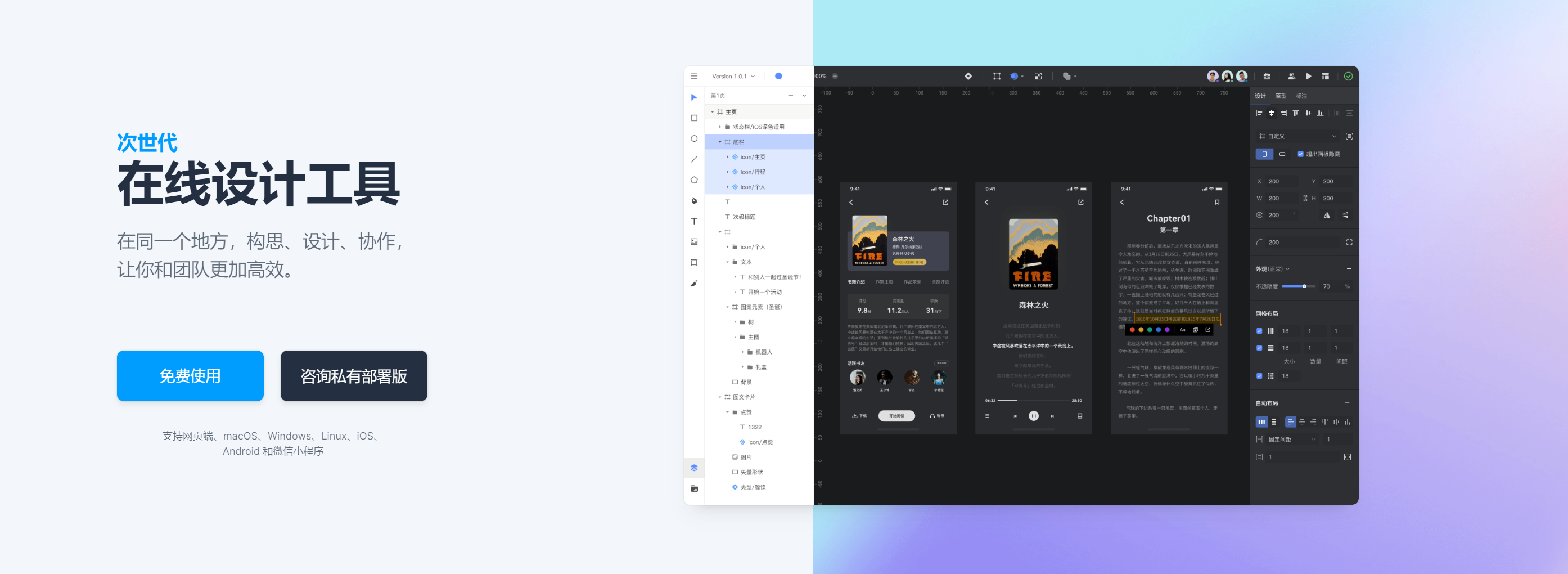Choose horizontal auto layout direction
1568x574 pixels.
tap(1262, 421)
